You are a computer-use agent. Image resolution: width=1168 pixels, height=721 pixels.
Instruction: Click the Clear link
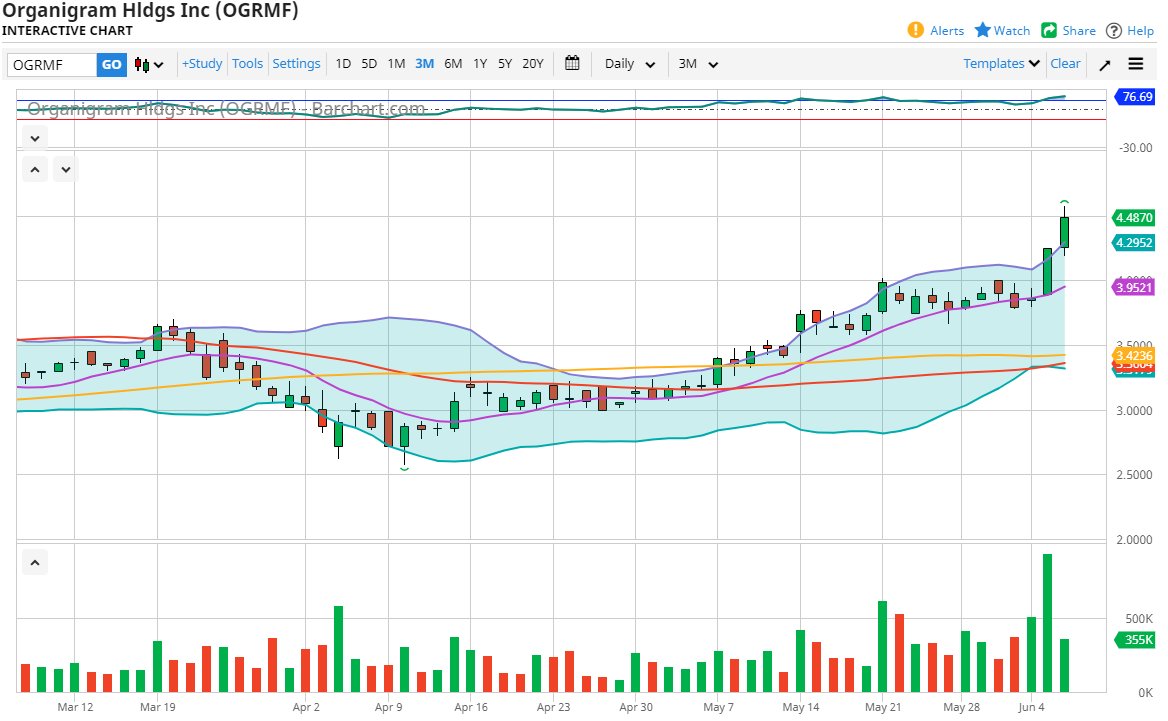[1065, 64]
